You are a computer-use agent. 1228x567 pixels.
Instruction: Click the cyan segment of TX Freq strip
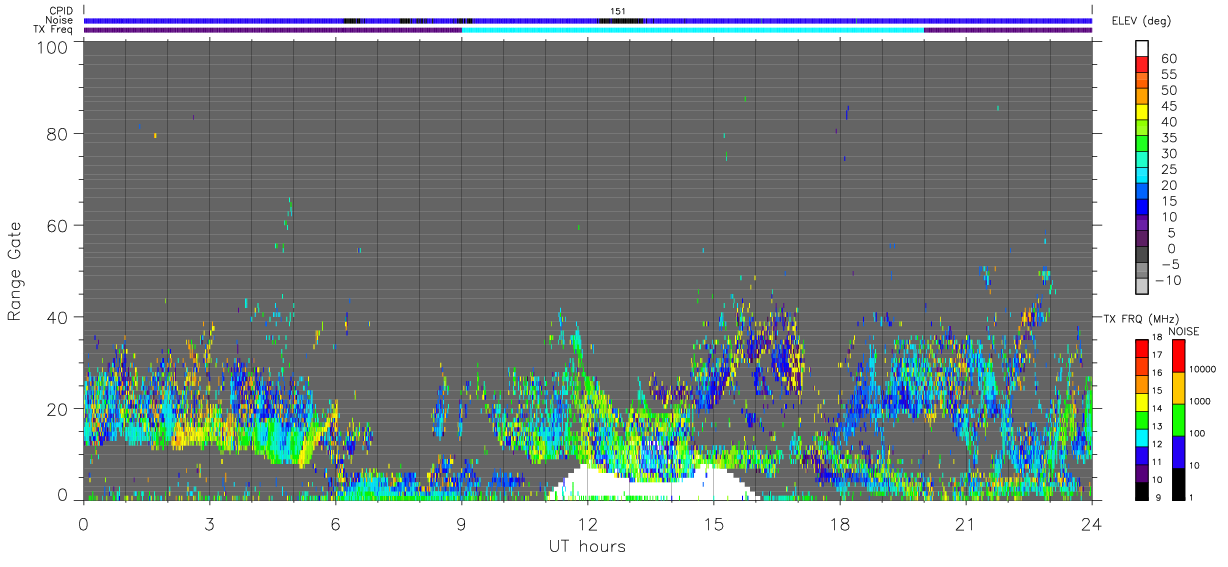(x=693, y=30)
